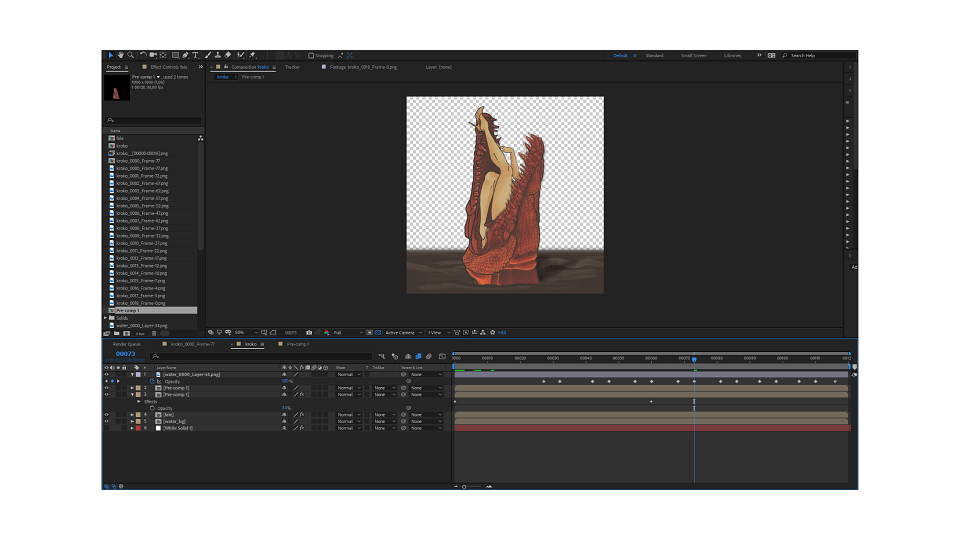Expand the water_bg layer properties
The image size is (960, 540).
coord(132,421)
